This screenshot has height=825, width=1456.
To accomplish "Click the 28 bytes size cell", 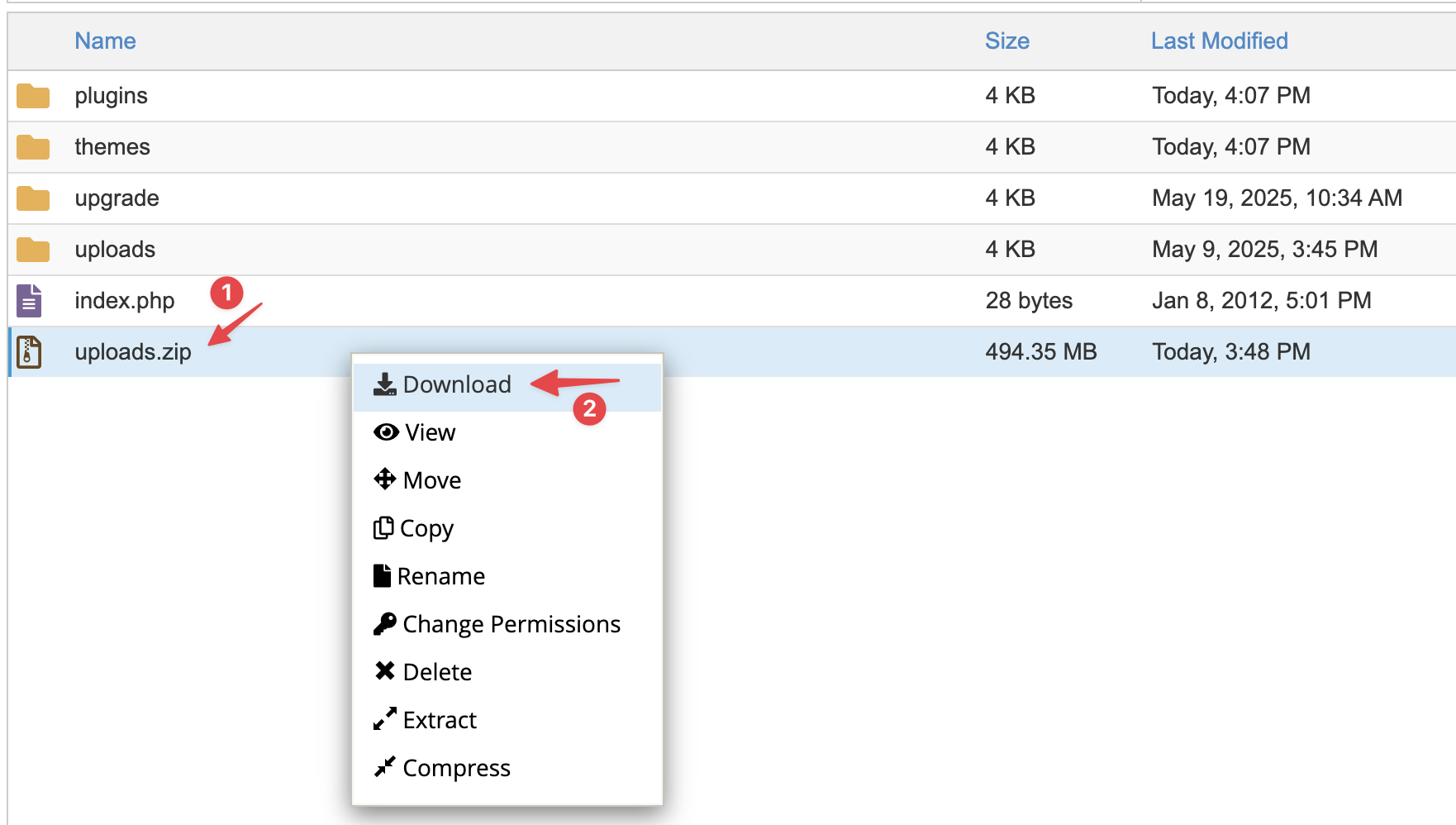I will [1029, 301].
